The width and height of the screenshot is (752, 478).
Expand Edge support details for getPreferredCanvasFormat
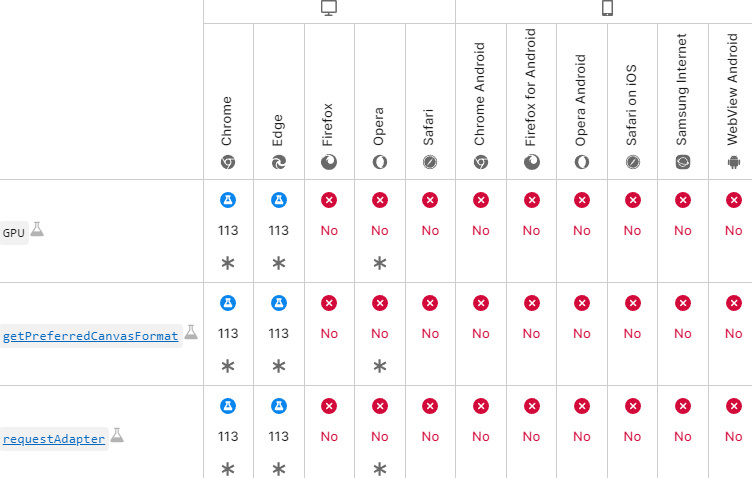pyautogui.click(x=279, y=334)
